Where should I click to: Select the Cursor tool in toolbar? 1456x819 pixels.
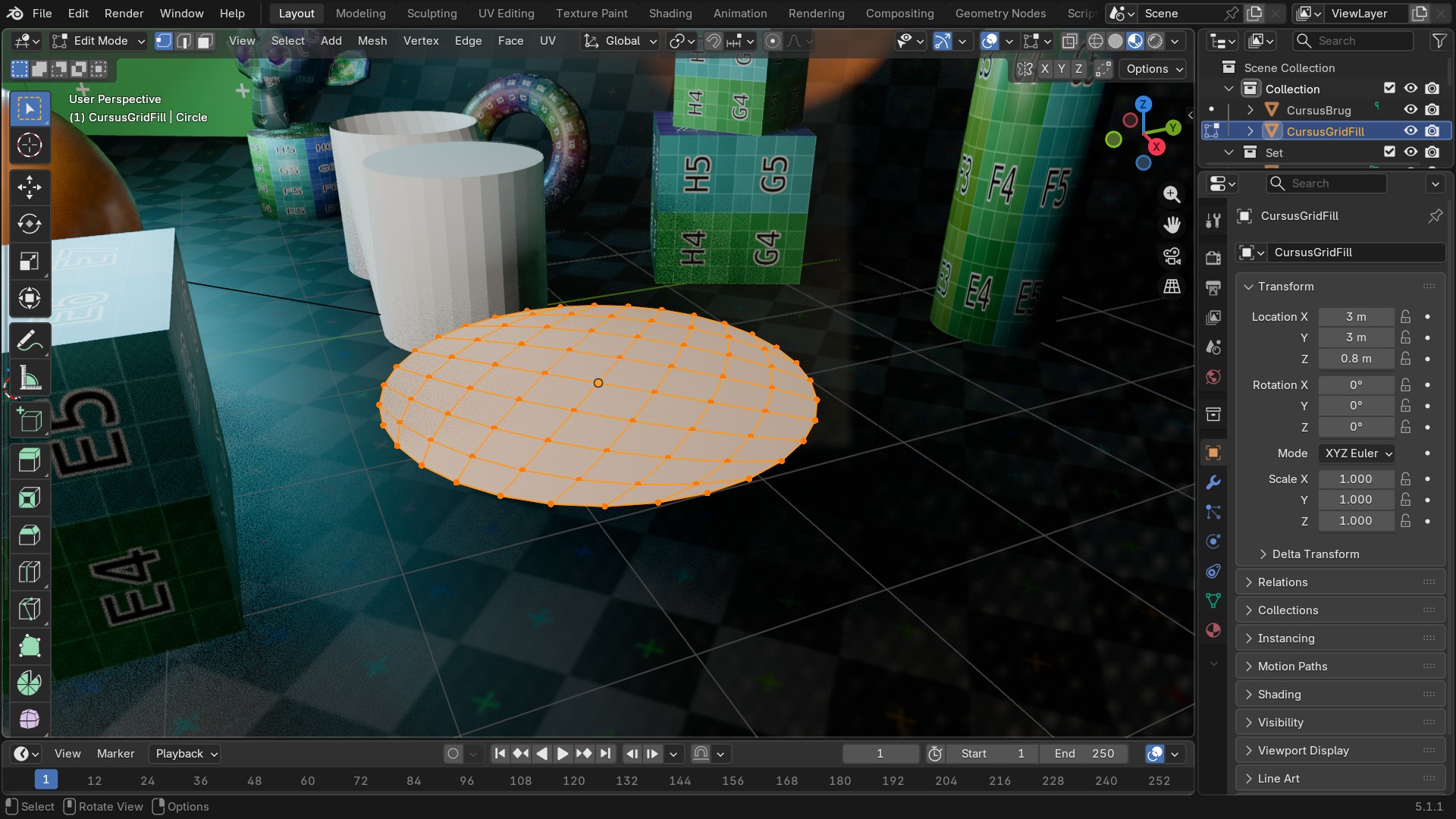[30, 145]
